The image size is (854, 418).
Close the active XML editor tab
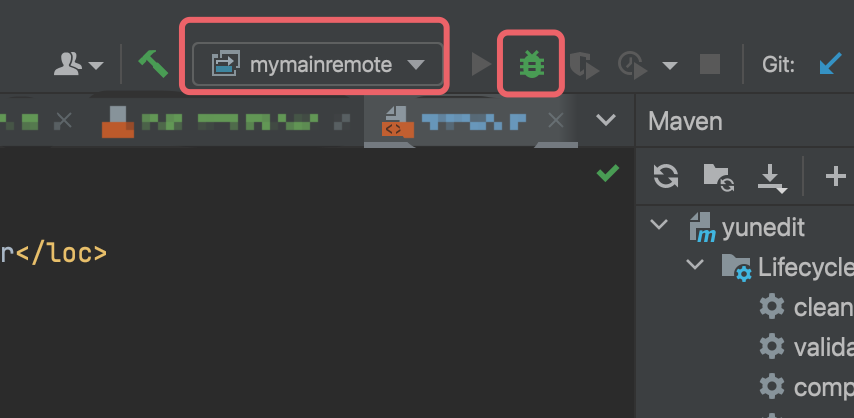pyautogui.click(x=556, y=120)
